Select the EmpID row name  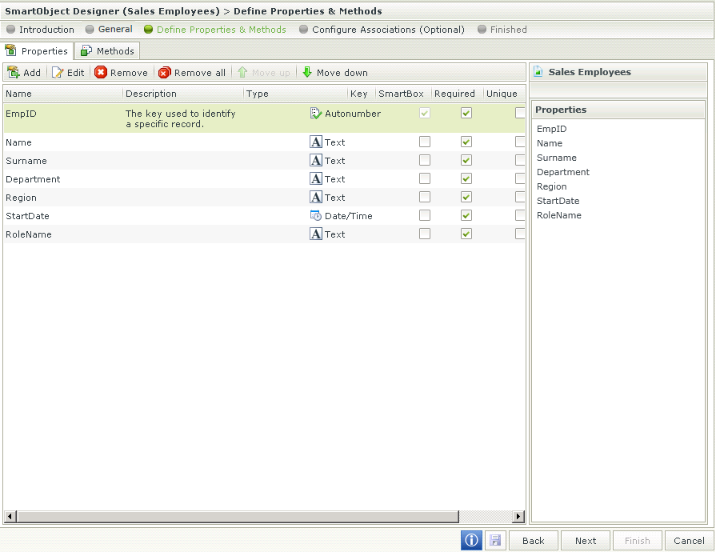coord(21,113)
